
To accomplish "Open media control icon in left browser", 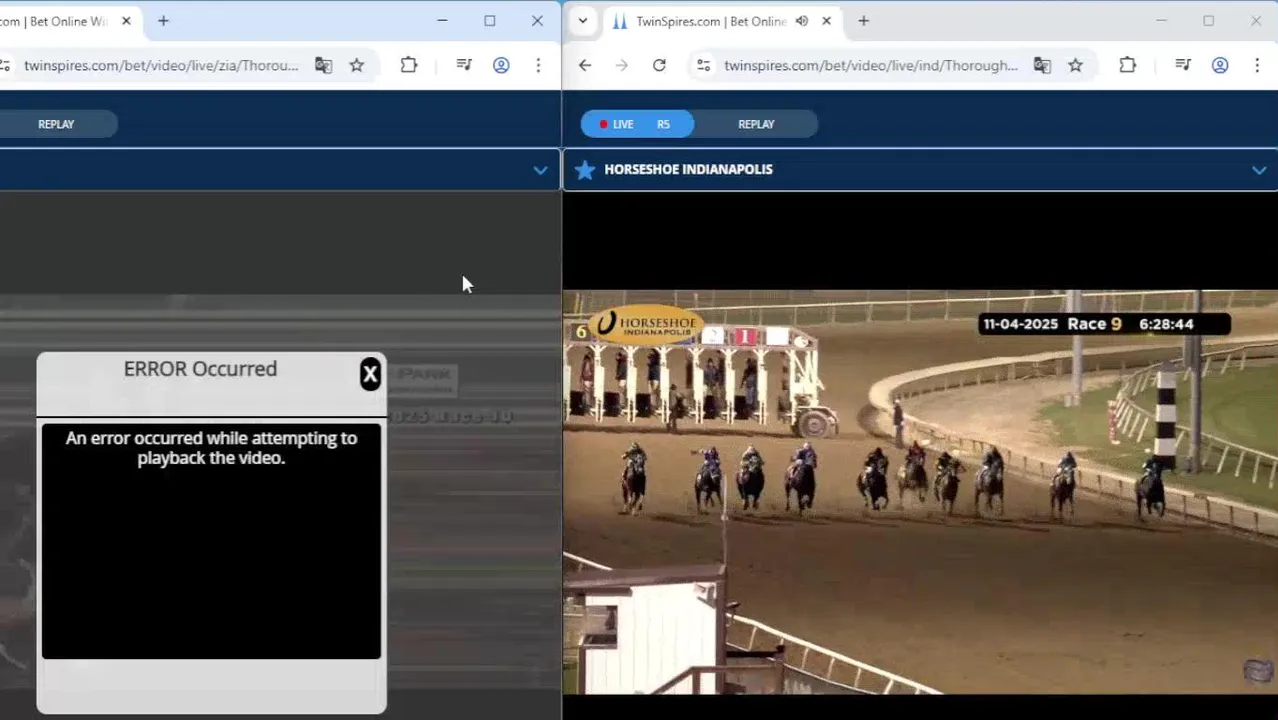I will (464, 65).
